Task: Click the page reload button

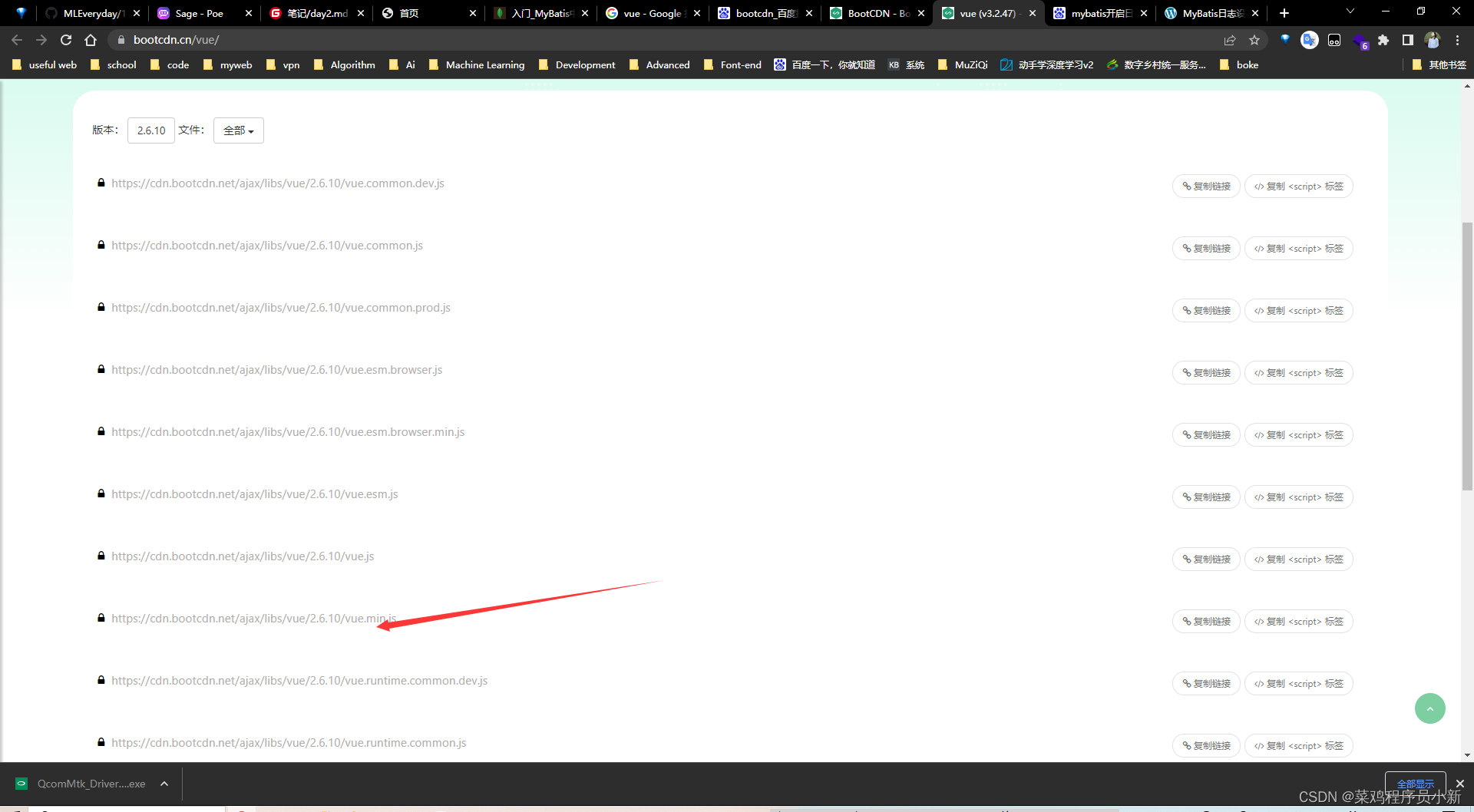Action: click(x=65, y=40)
